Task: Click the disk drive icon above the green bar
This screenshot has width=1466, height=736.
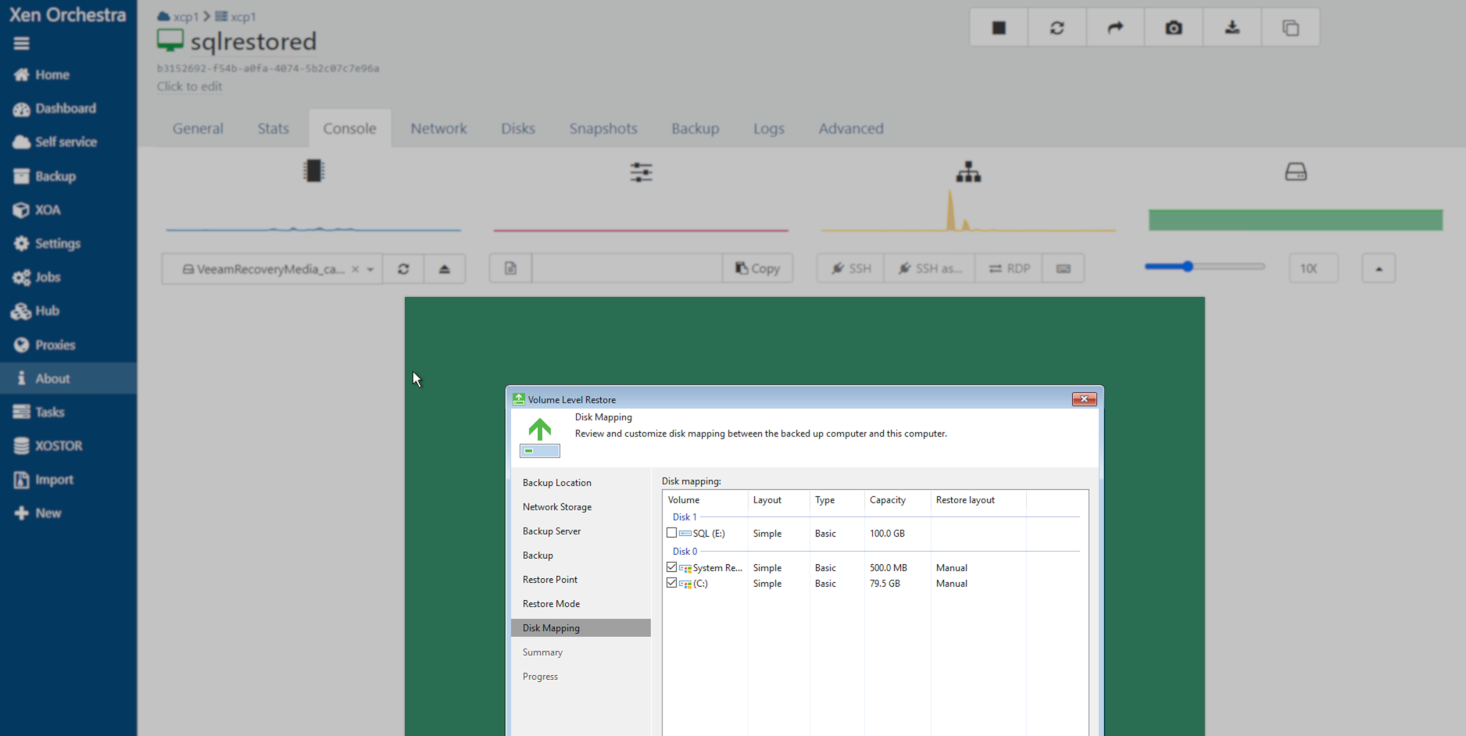Action: 1296,172
